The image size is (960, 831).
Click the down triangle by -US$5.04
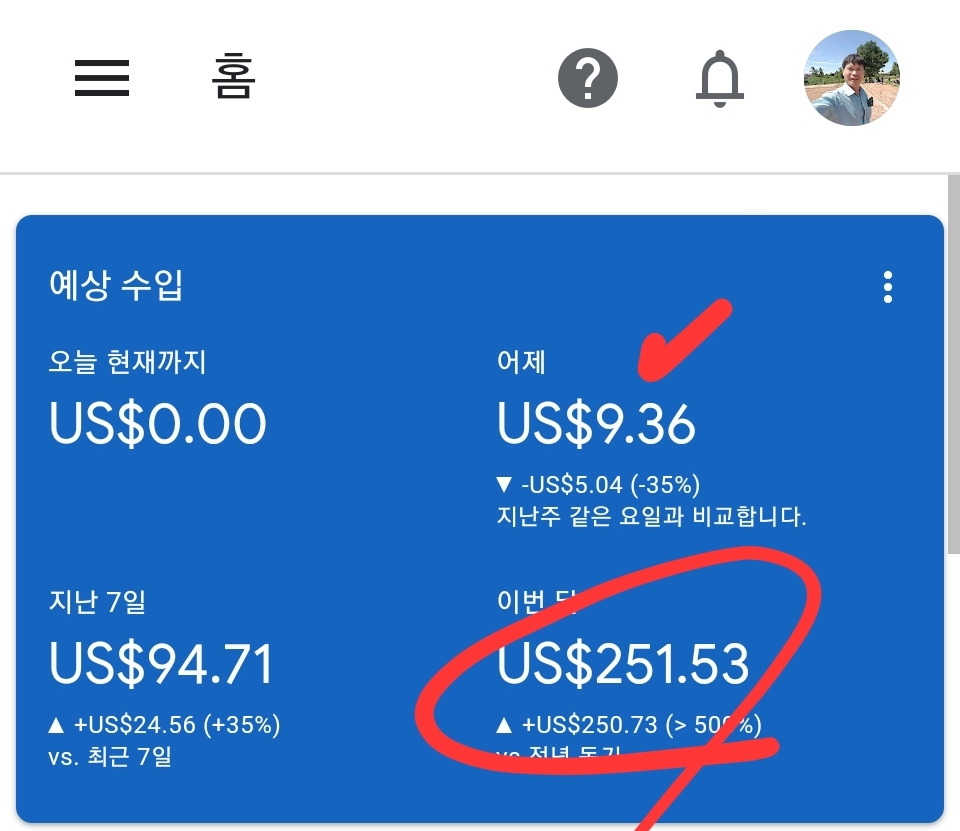(x=504, y=485)
